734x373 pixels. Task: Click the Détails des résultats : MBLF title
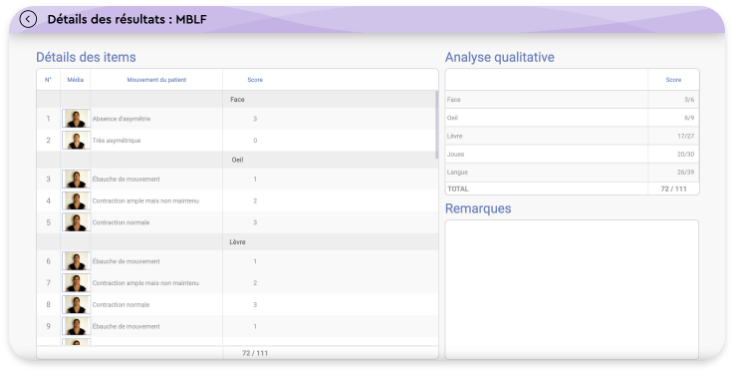pos(127,19)
